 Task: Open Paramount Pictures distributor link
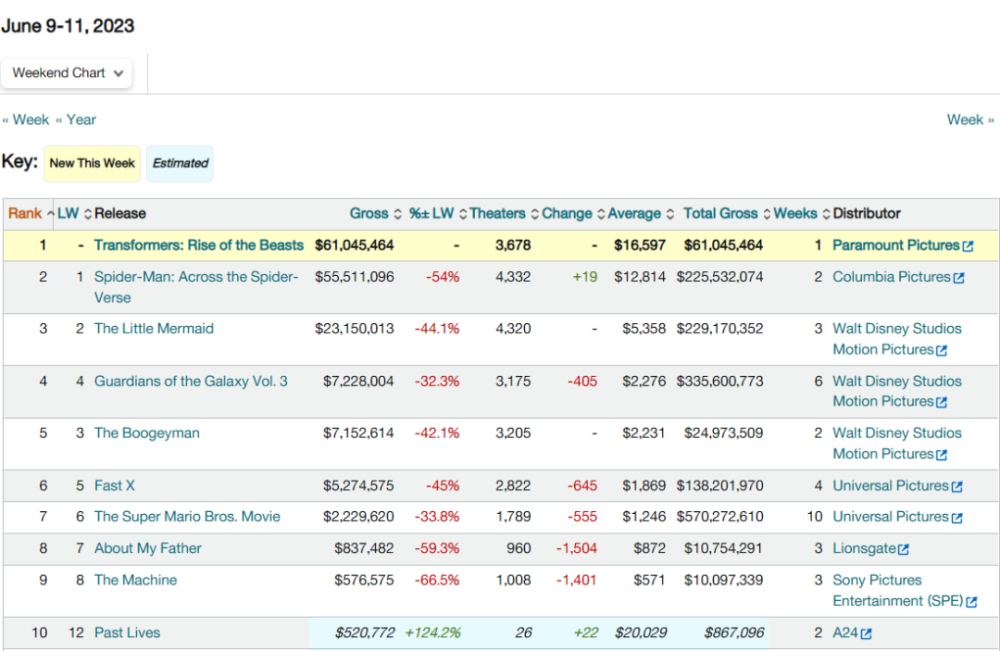[x=895, y=245]
